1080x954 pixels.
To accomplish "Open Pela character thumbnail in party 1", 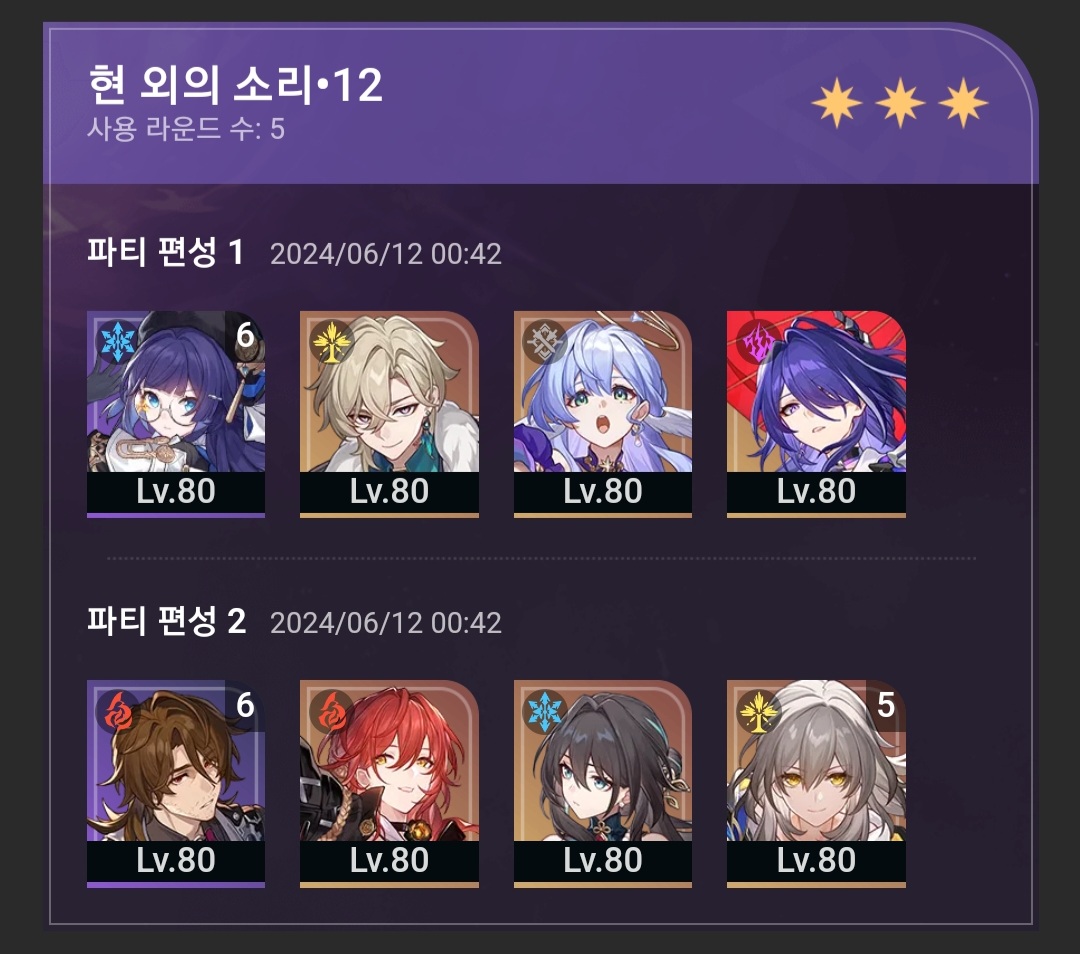I will coord(176,413).
